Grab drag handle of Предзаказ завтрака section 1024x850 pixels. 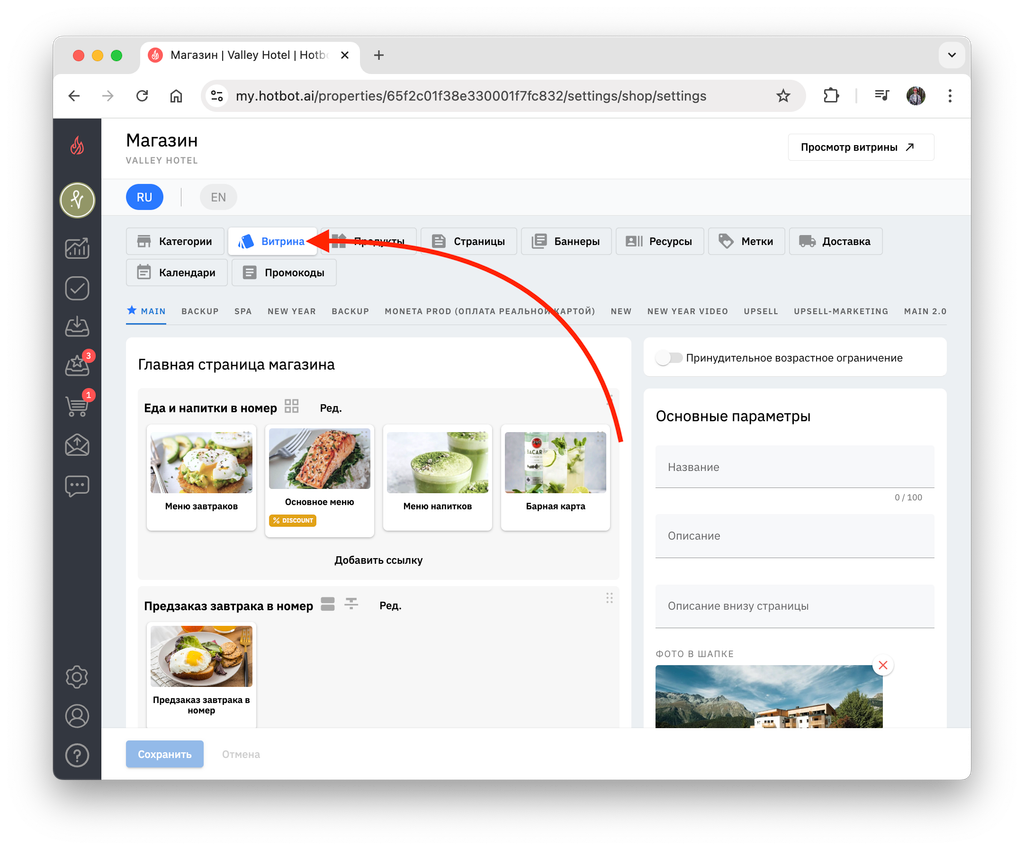coord(609,598)
